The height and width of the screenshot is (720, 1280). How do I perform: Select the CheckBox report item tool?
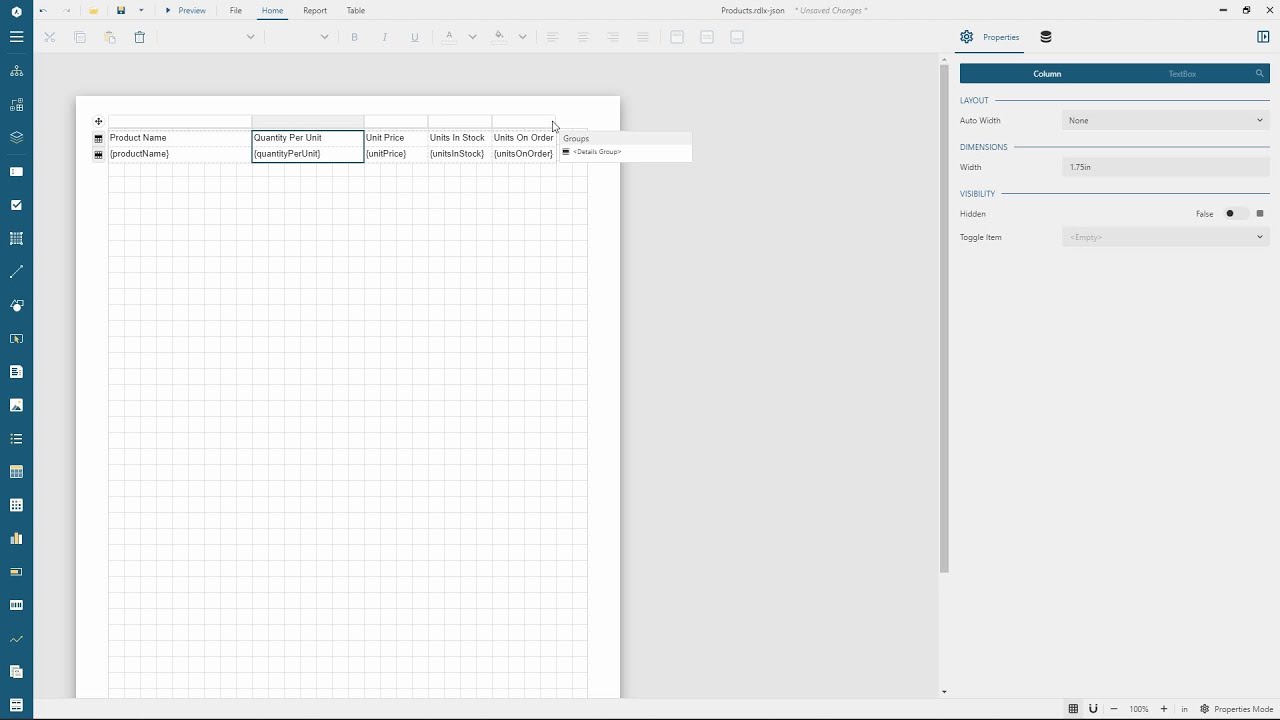[16, 205]
